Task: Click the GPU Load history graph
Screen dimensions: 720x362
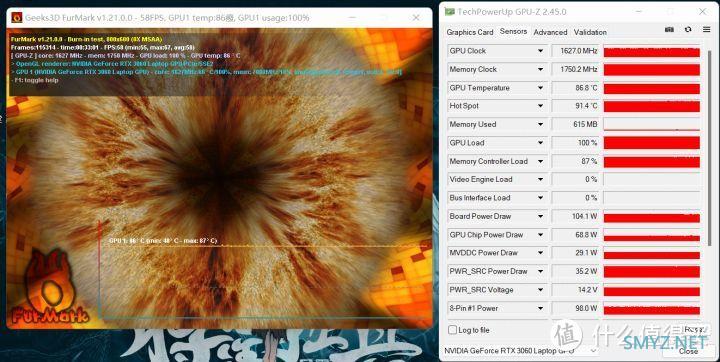Action: tap(652, 143)
